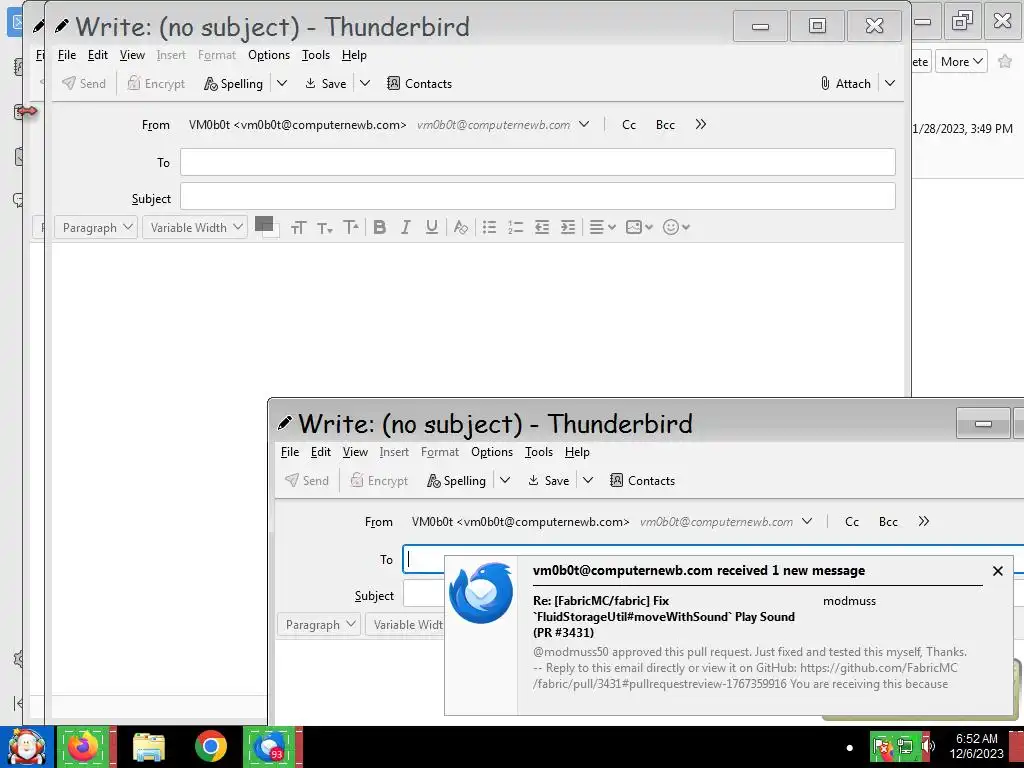This screenshot has height=768, width=1024.
Task: Save draft in the front compose window
Action: click(x=549, y=481)
